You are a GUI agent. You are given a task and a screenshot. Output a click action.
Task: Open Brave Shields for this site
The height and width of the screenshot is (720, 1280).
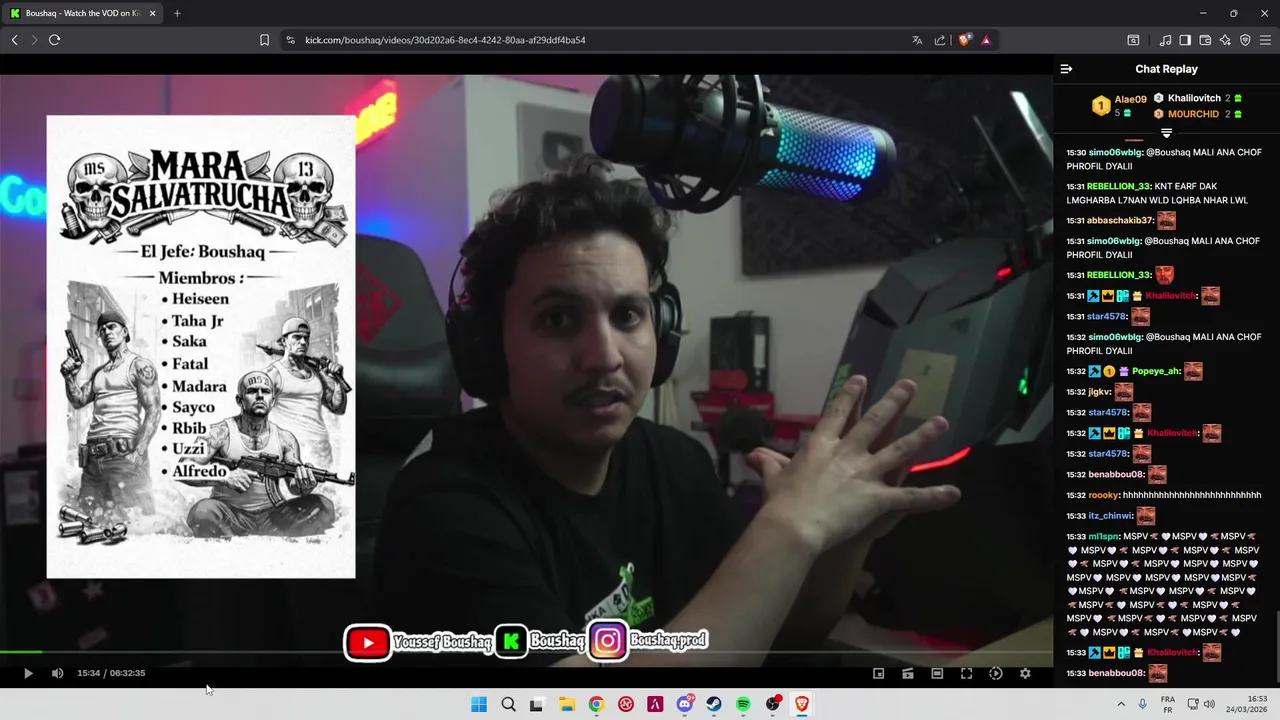coord(964,40)
